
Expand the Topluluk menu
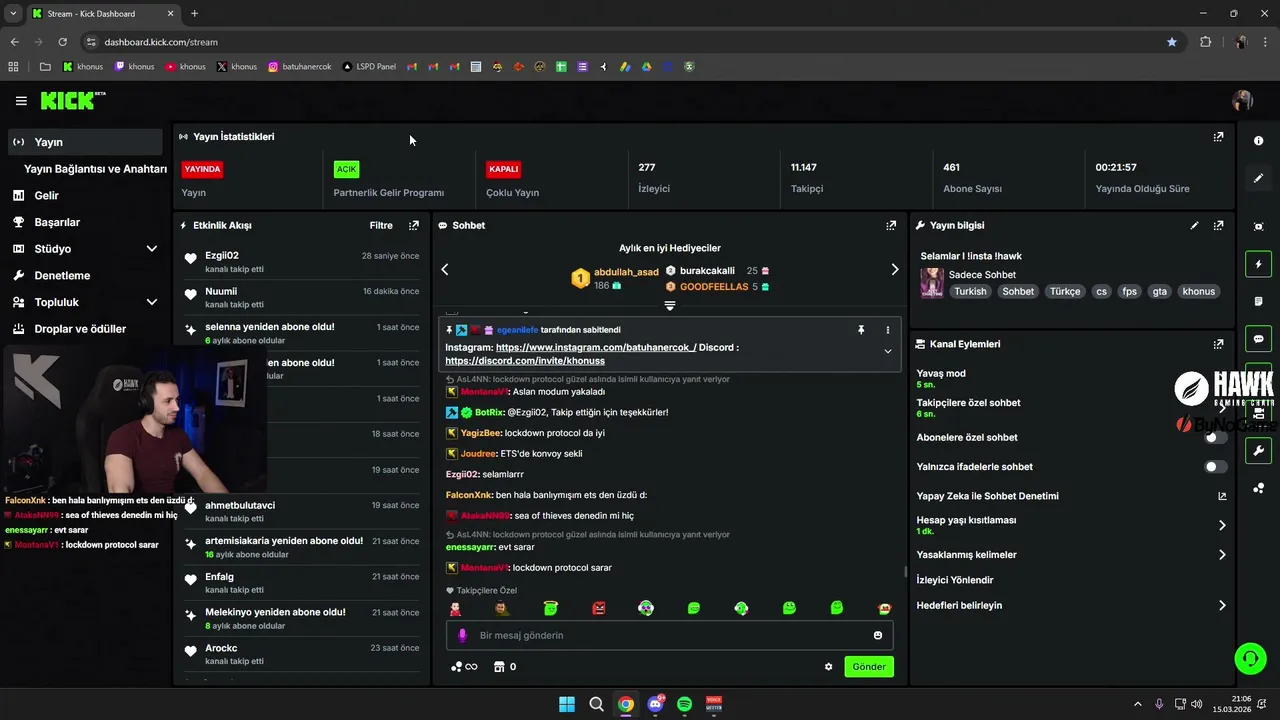pos(84,302)
